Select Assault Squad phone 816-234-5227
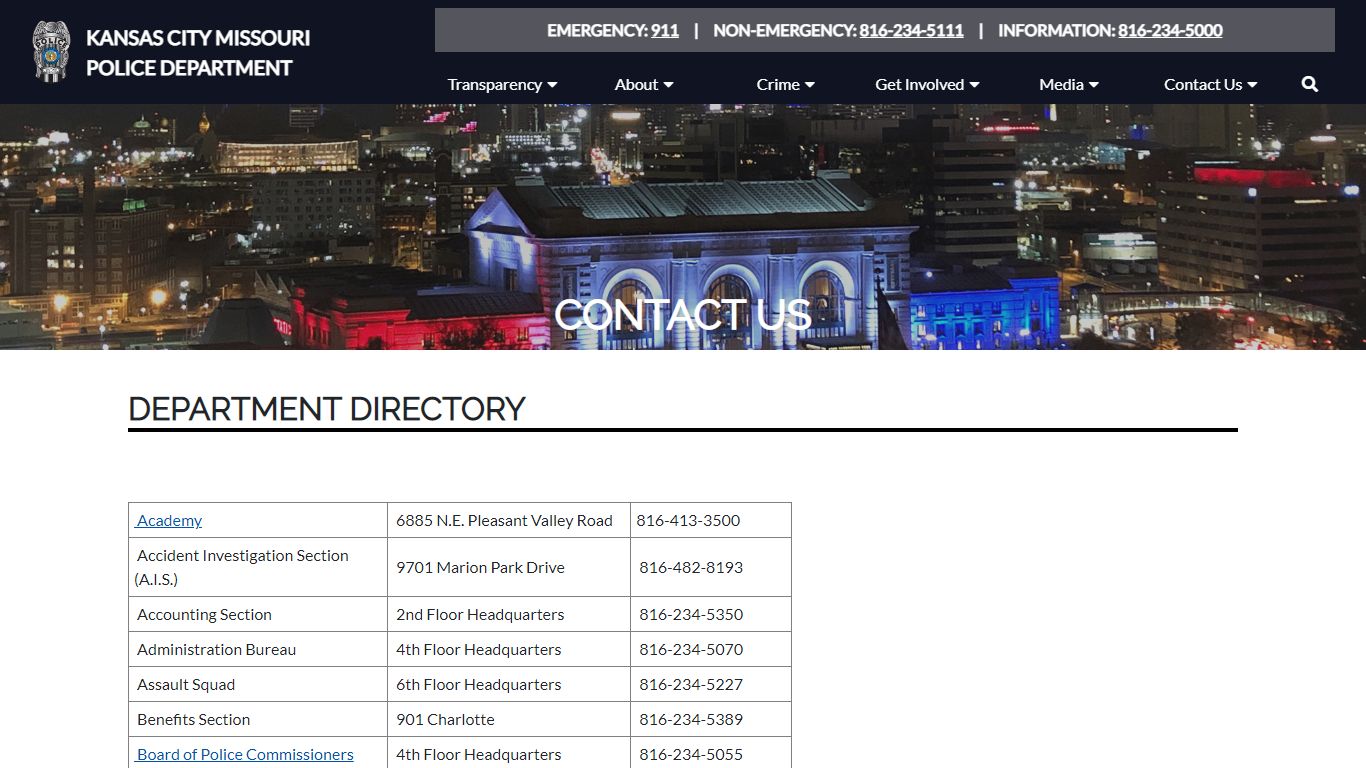Image resolution: width=1366 pixels, height=768 pixels. [x=691, y=684]
